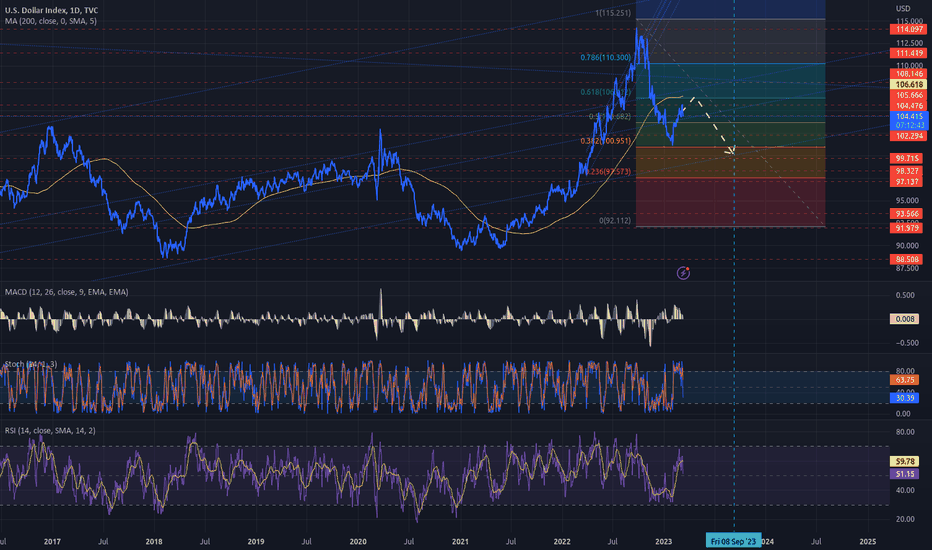Click the 104.476 red price label
The image size is (932, 550).
[x=906, y=106]
